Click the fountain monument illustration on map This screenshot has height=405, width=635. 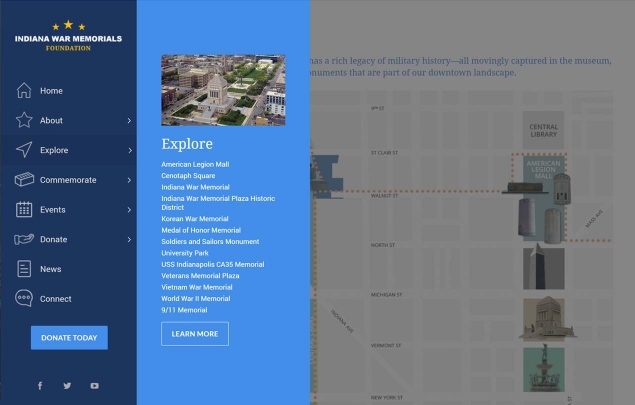point(543,368)
